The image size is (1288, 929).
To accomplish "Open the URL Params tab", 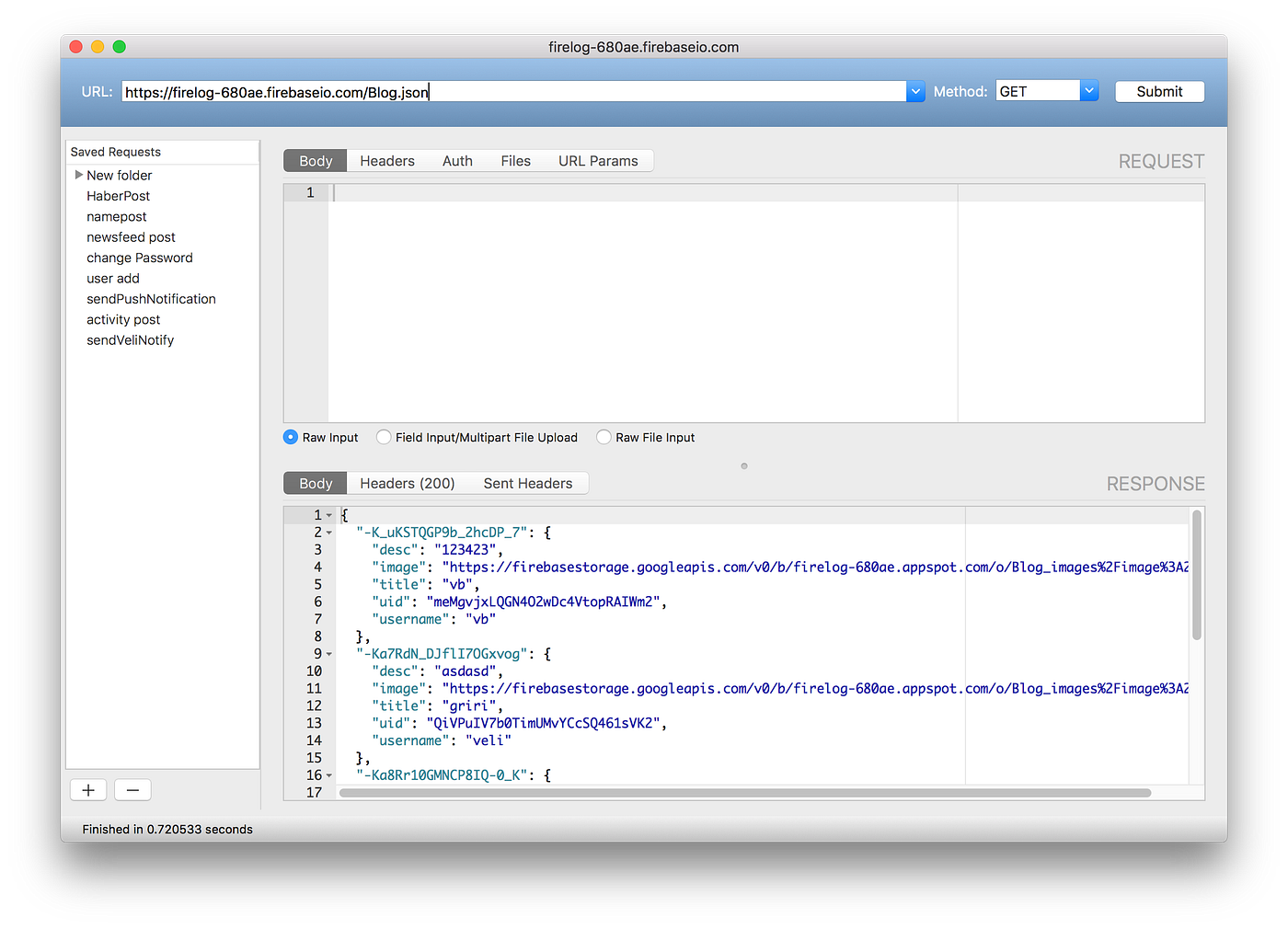I will point(598,161).
